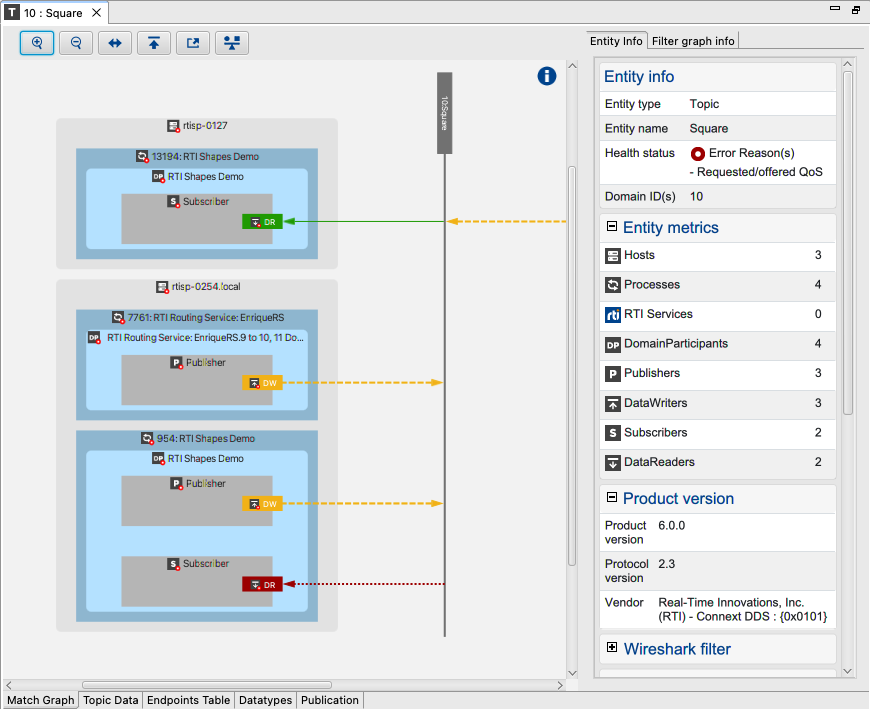
Task: Click the zoom out toolbar button
Action: [76, 43]
